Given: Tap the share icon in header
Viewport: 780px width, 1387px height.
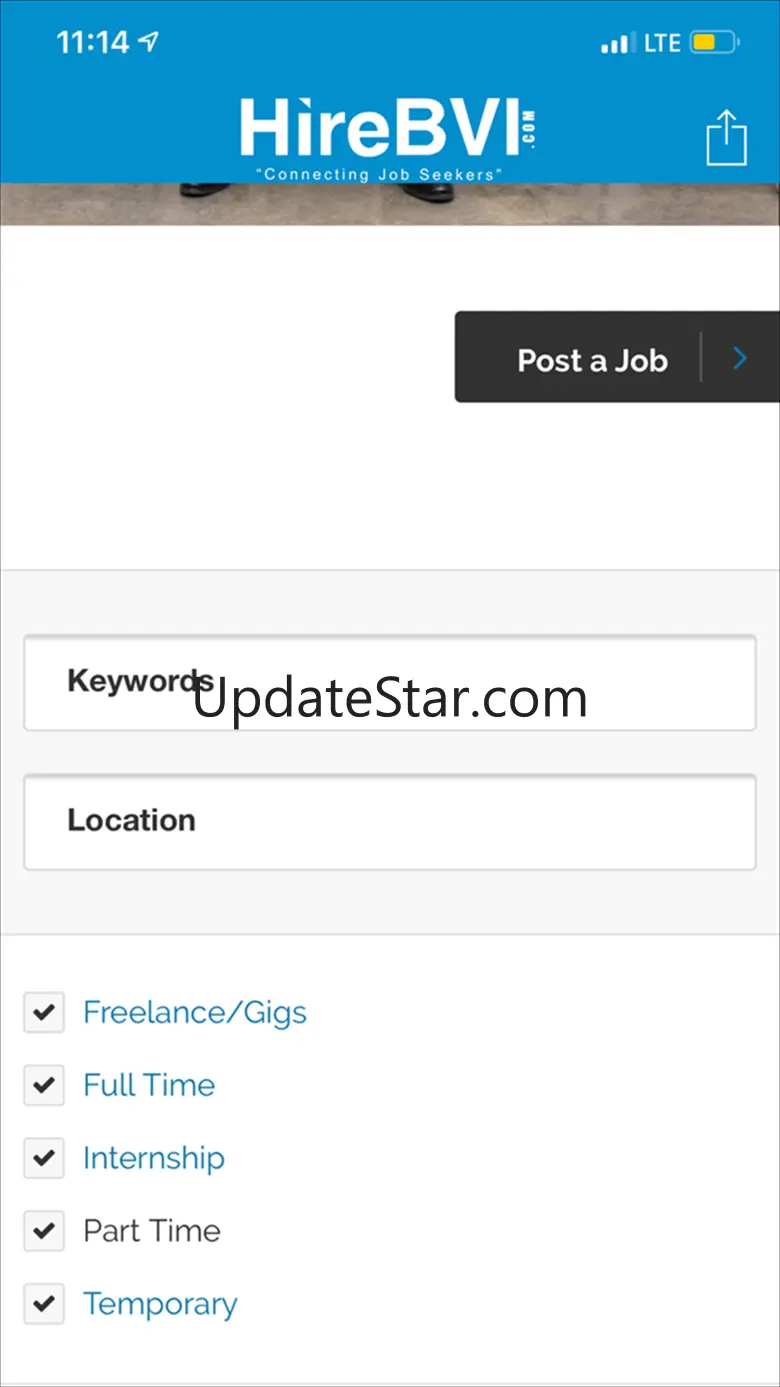Looking at the screenshot, I should point(727,138).
